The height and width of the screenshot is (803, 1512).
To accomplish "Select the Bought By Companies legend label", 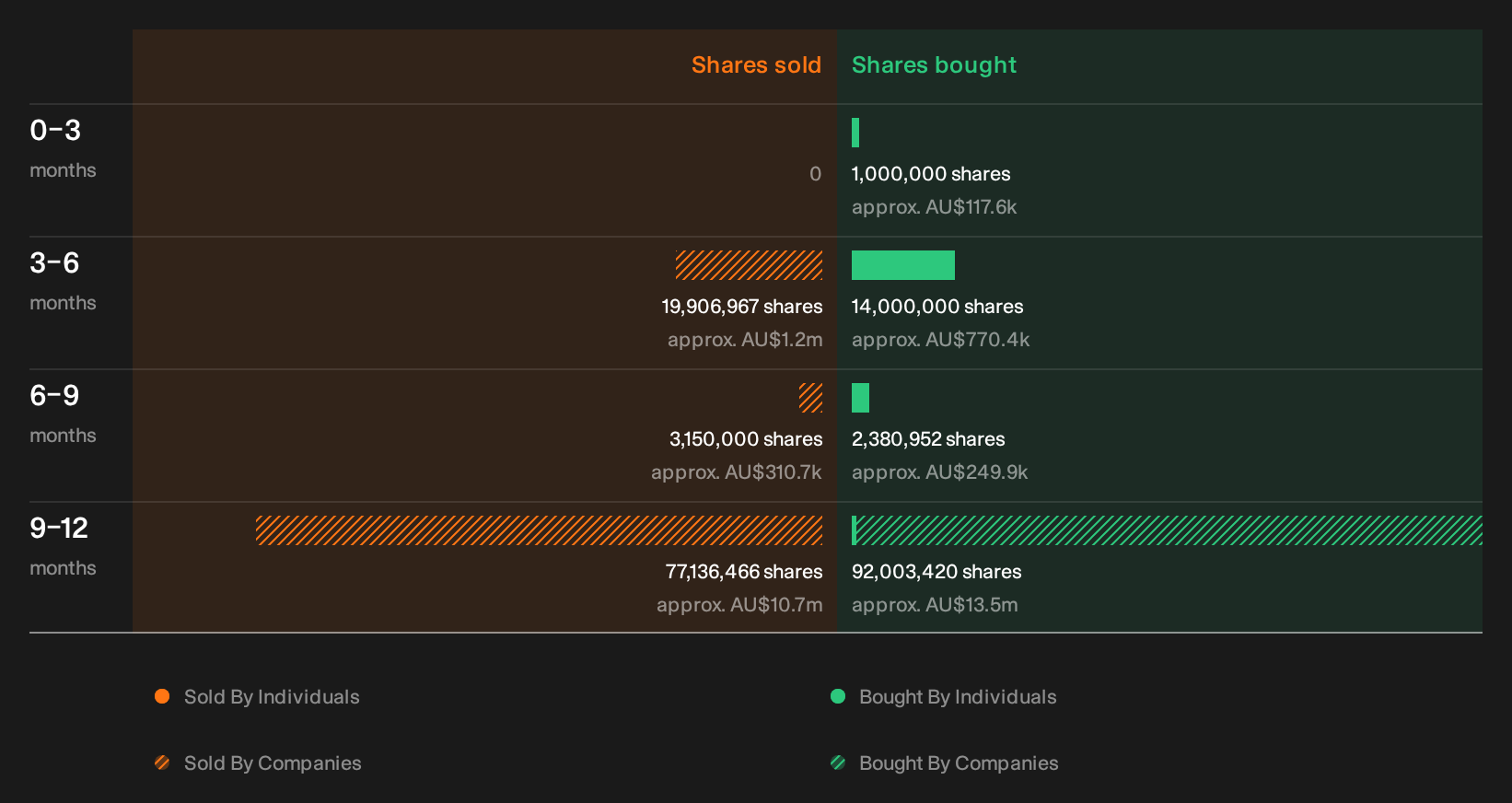I will [959, 763].
